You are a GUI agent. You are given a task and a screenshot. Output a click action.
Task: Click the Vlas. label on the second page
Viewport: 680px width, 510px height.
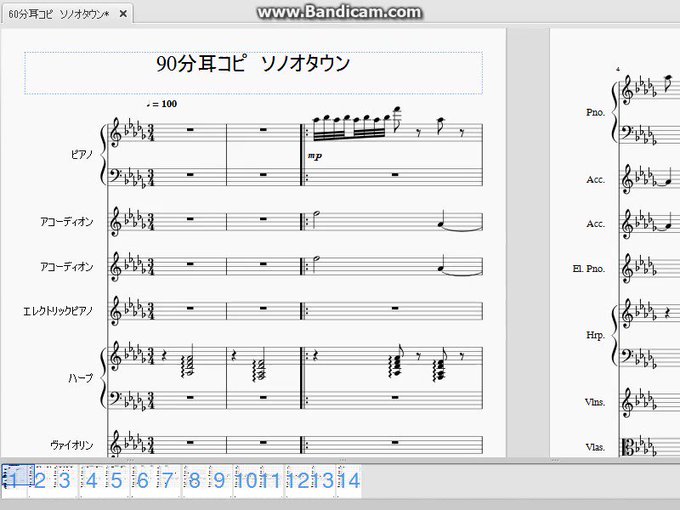(x=595, y=447)
